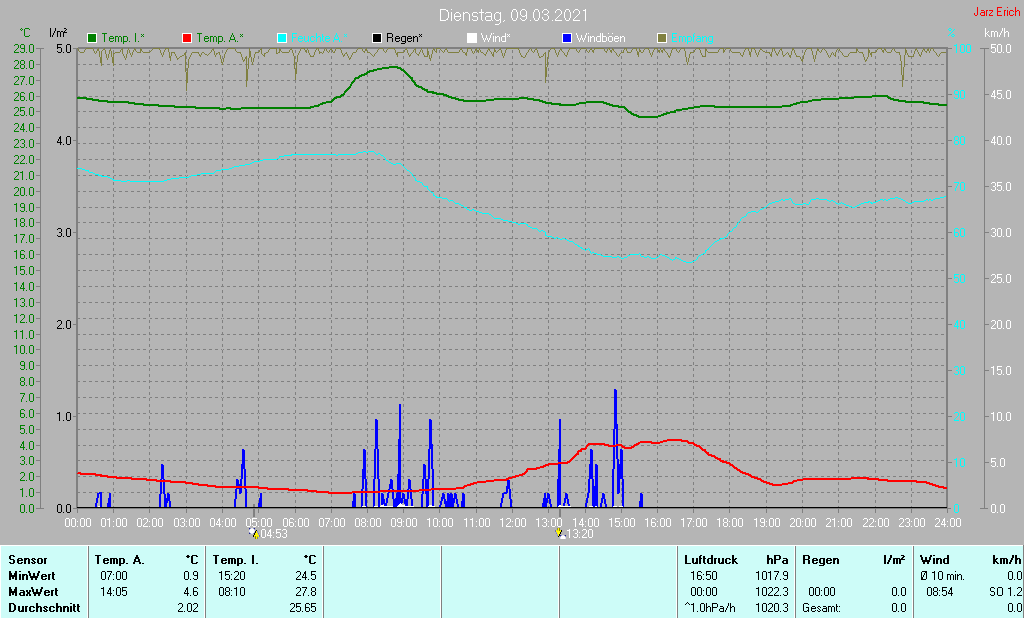1024x618 pixels.
Task: Click the Temp. I. average '25.65'
Action: (x=303, y=608)
